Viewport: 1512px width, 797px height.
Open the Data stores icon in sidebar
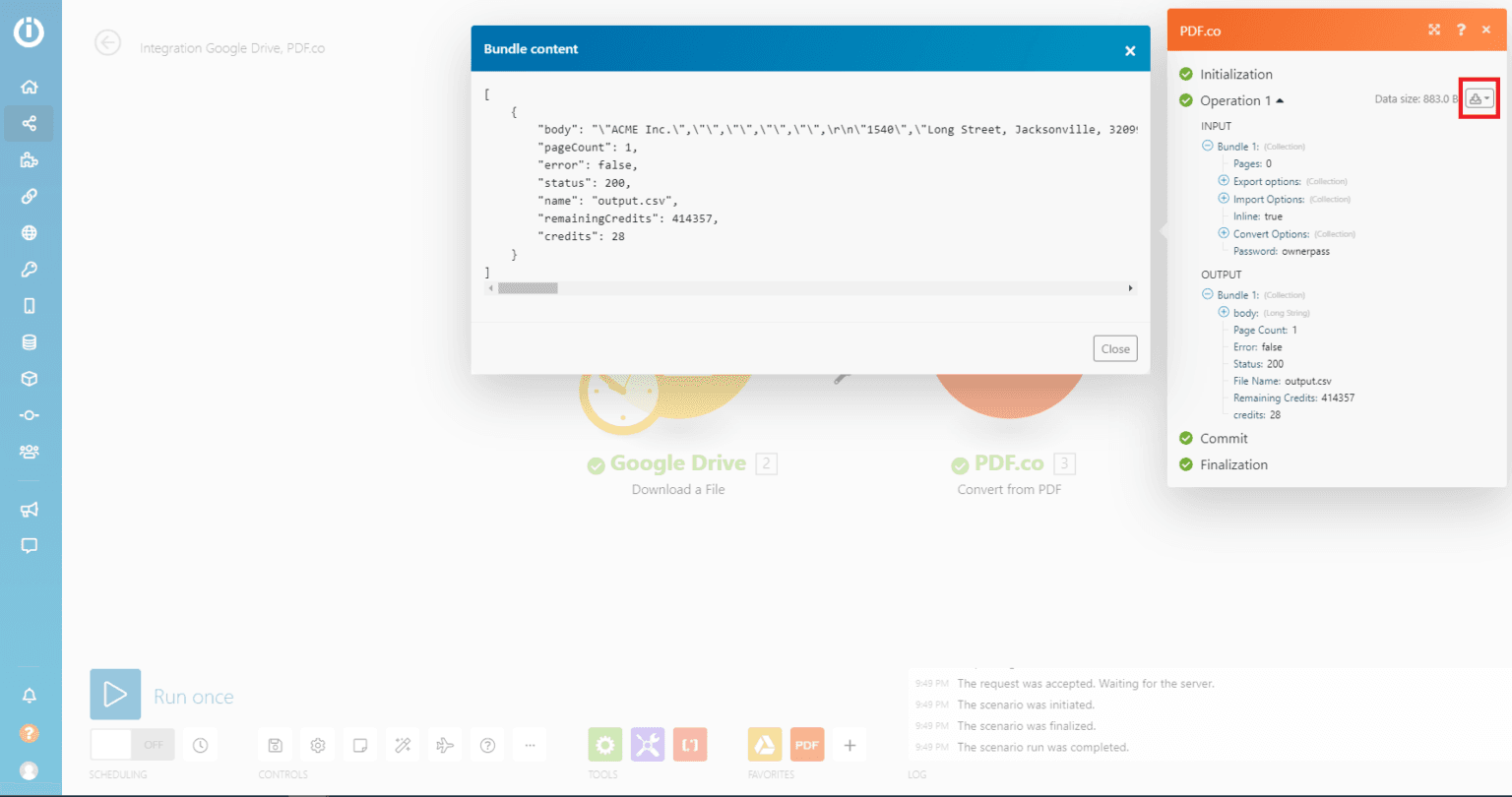pos(30,342)
